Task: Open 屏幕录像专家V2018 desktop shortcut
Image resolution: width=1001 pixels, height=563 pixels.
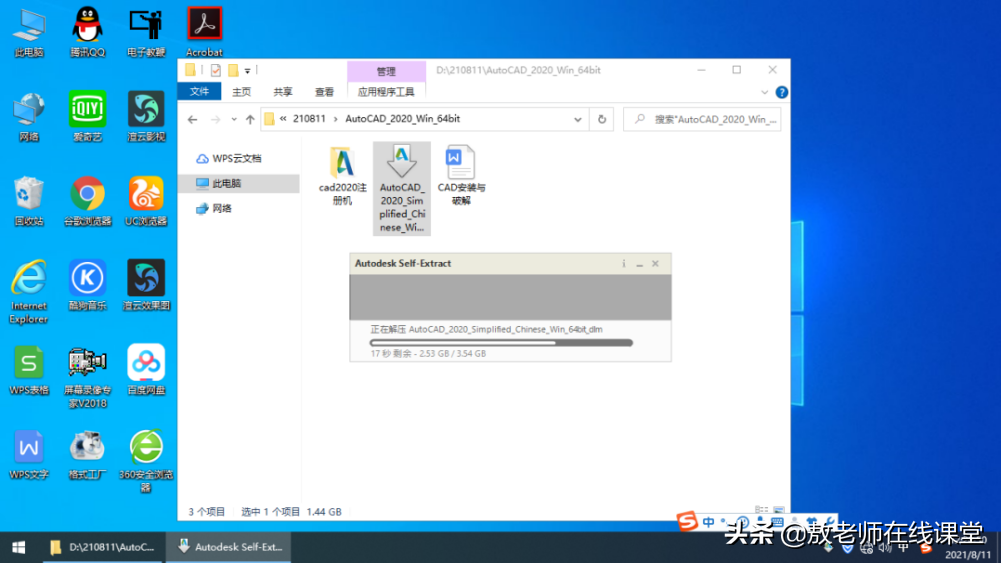Action: (87, 378)
